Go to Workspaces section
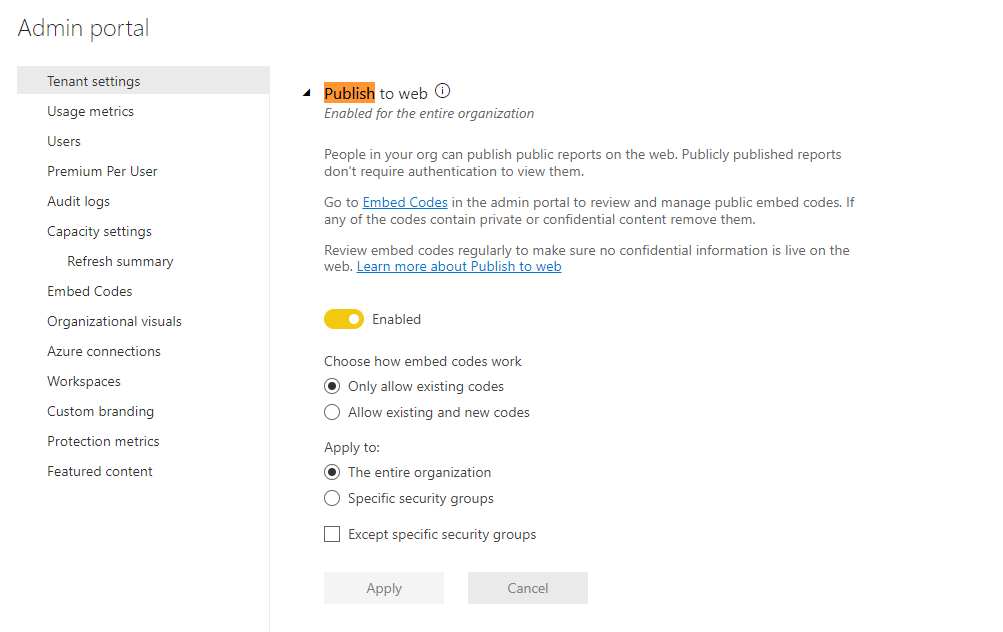 (x=84, y=381)
